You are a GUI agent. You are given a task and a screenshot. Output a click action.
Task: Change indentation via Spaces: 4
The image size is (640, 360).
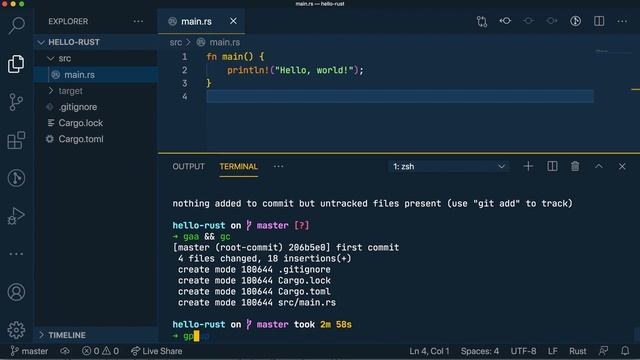(480, 351)
